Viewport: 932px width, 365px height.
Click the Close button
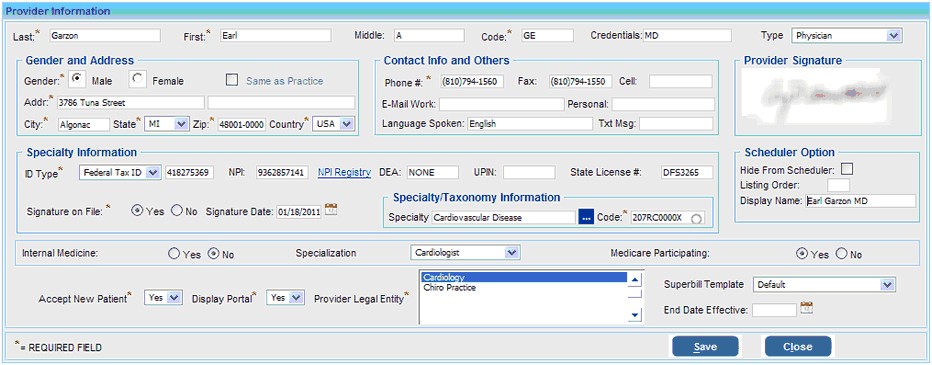(798, 347)
